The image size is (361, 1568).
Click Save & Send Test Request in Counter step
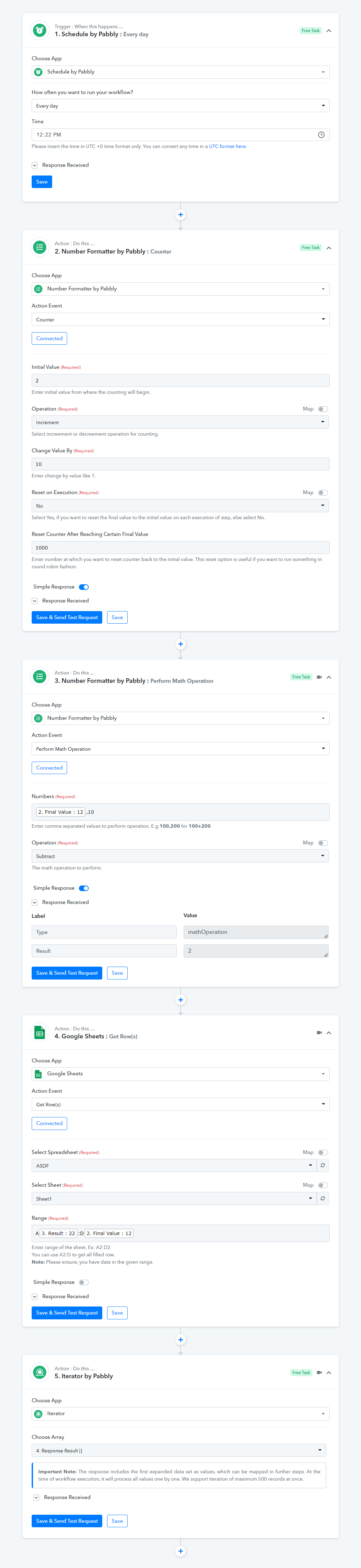coord(67,617)
